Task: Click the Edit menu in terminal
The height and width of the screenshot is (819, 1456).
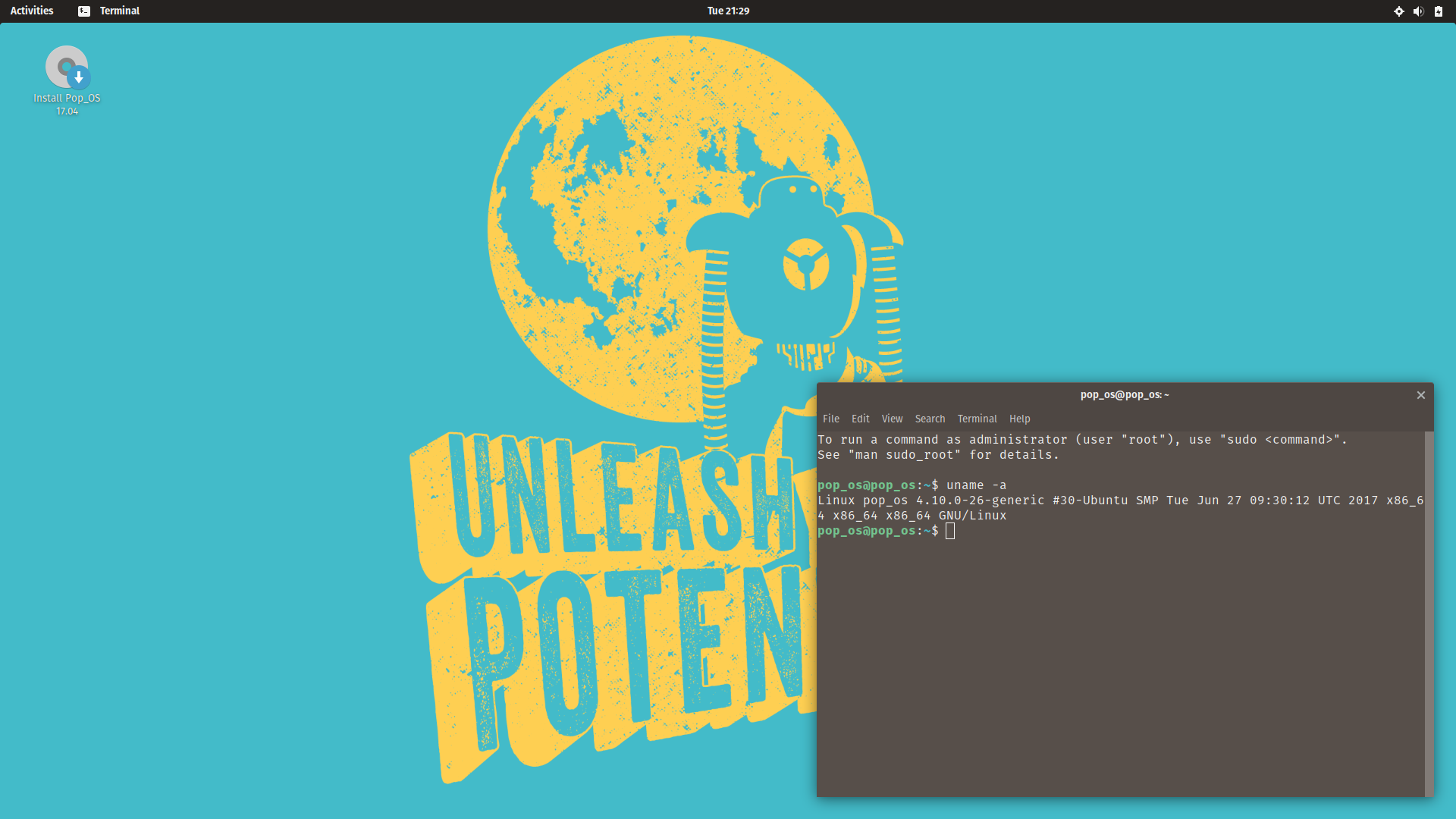Action: (x=860, y=418)
